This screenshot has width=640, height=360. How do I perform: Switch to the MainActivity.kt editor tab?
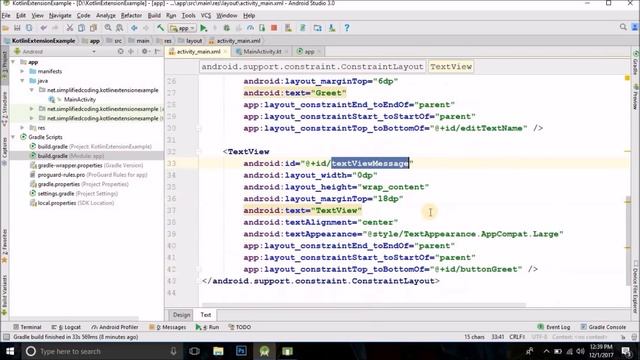pyautogui.click(x=262, y=51)
